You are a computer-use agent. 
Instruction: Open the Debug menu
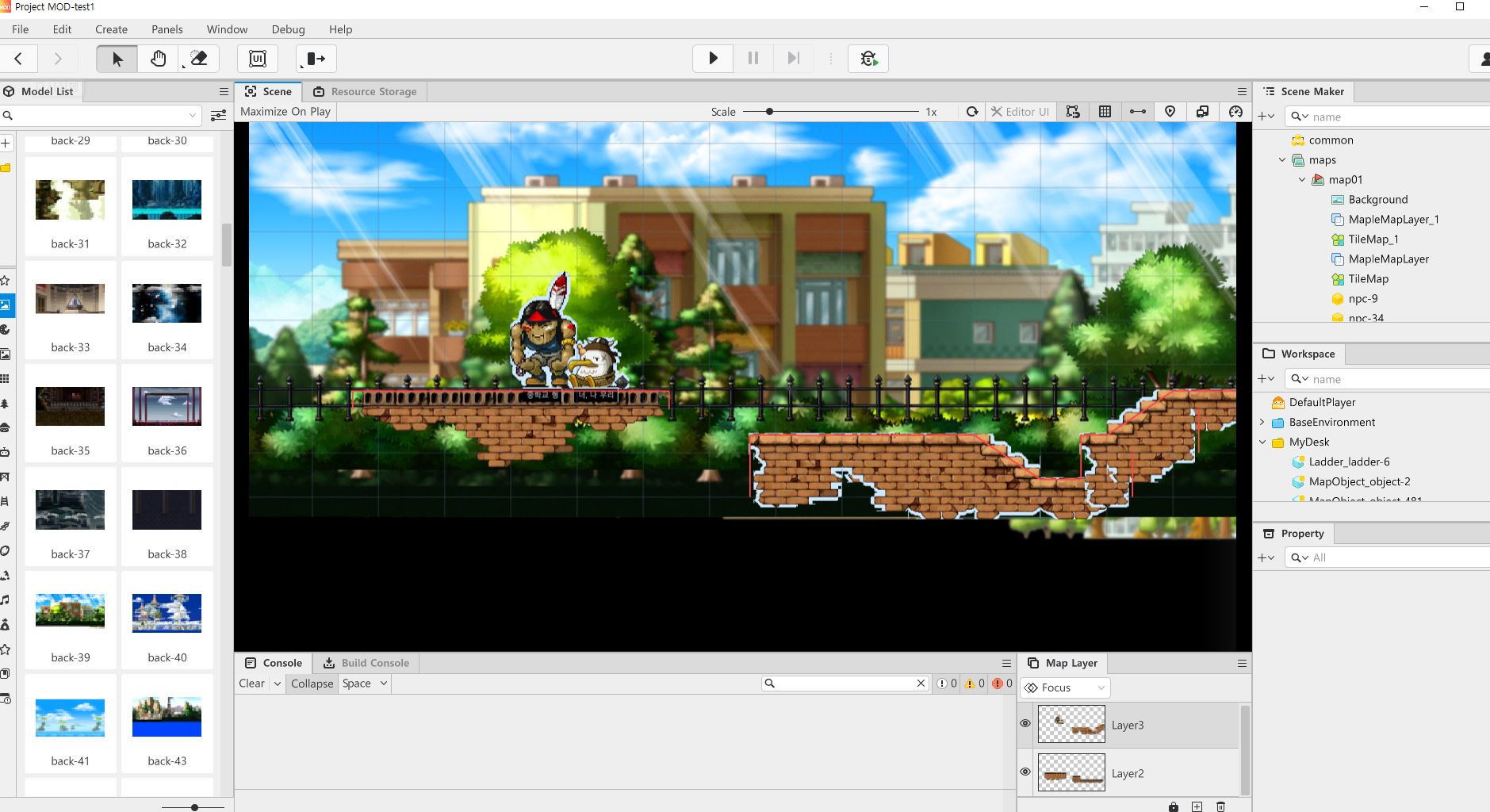tap(288, 29)
